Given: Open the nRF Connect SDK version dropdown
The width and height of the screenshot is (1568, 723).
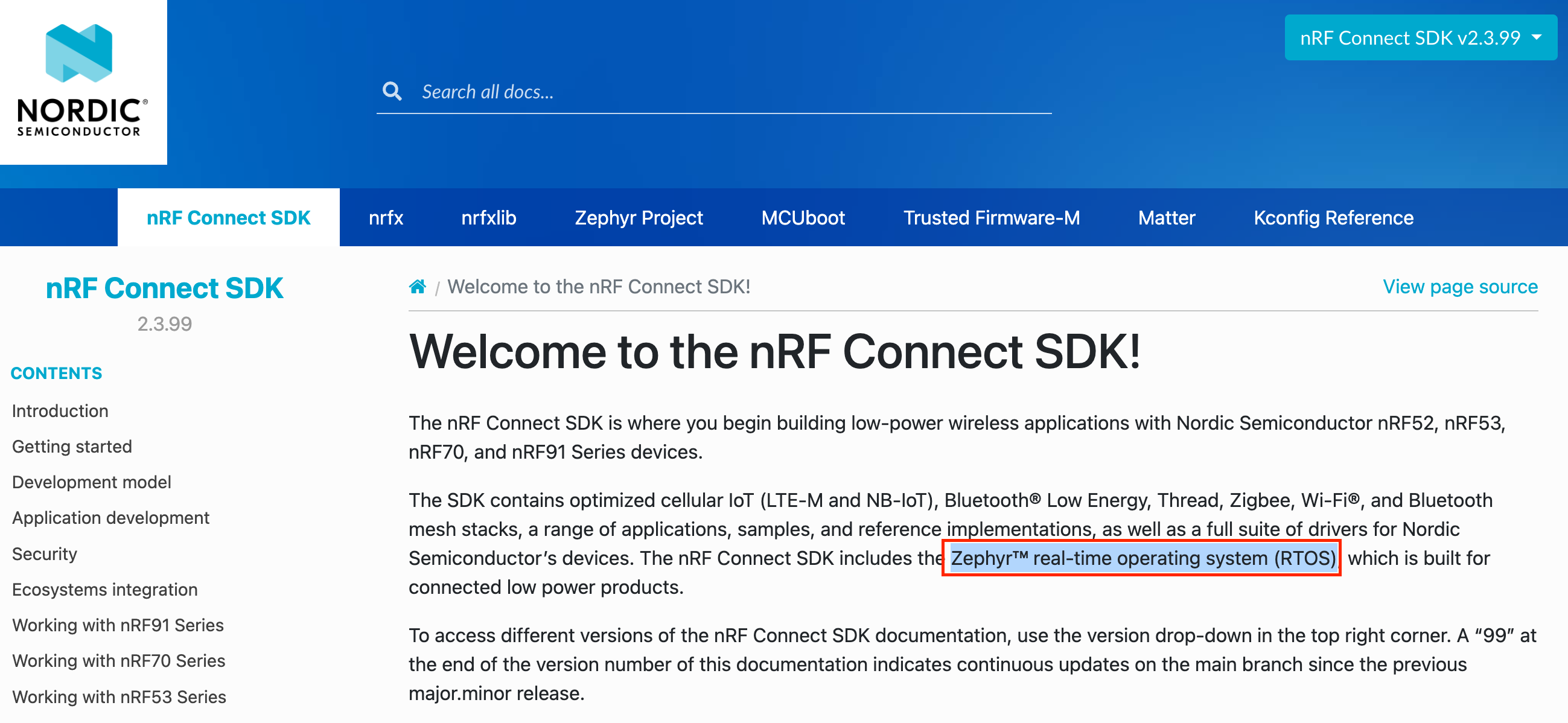Looking at the screenshot, I should click(1420, 39).
